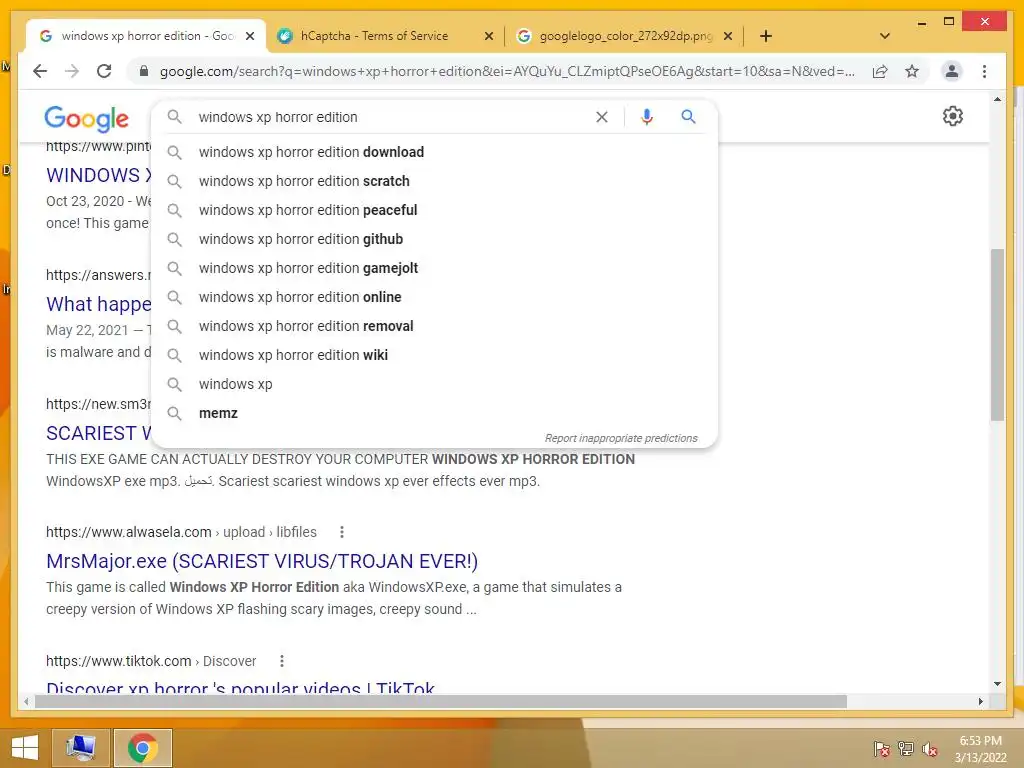The width and height of the screenshot is (1024, 768).
Task: Open the 'WINDOWS X...' Pinterest result link
Action: pyautogui.click(x=99, y=175)
